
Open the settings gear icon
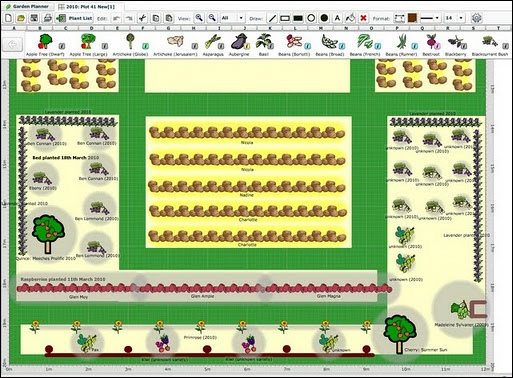[x=476, y=18]
